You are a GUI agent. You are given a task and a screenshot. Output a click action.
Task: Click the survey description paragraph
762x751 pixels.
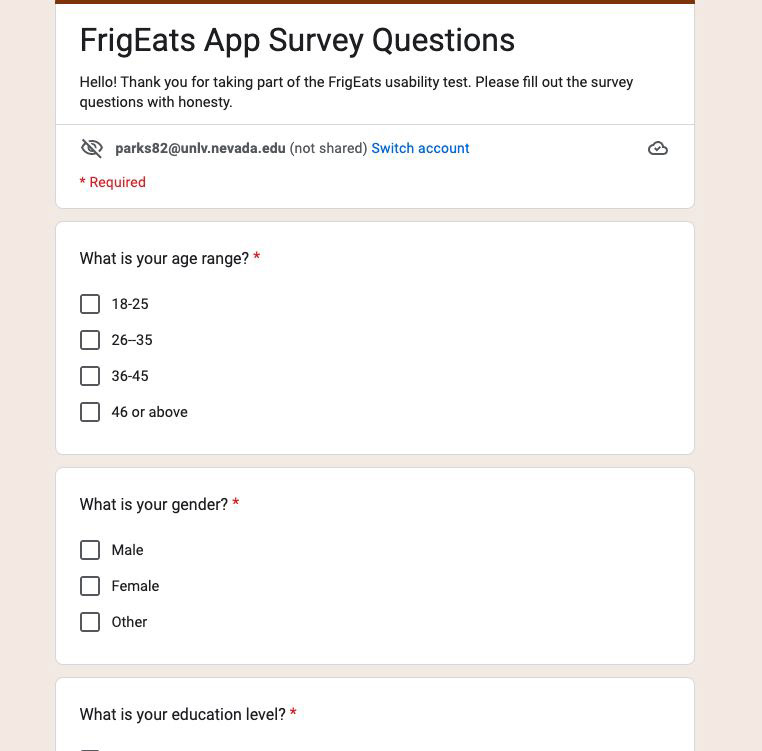356,92
